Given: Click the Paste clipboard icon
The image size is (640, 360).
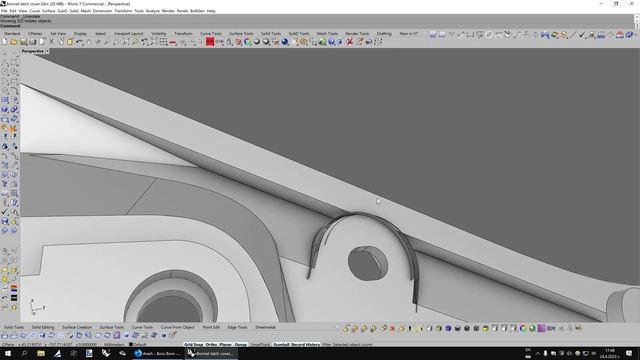Looking at the screenshot, I should pyautogui.click(x=70, y=42).
